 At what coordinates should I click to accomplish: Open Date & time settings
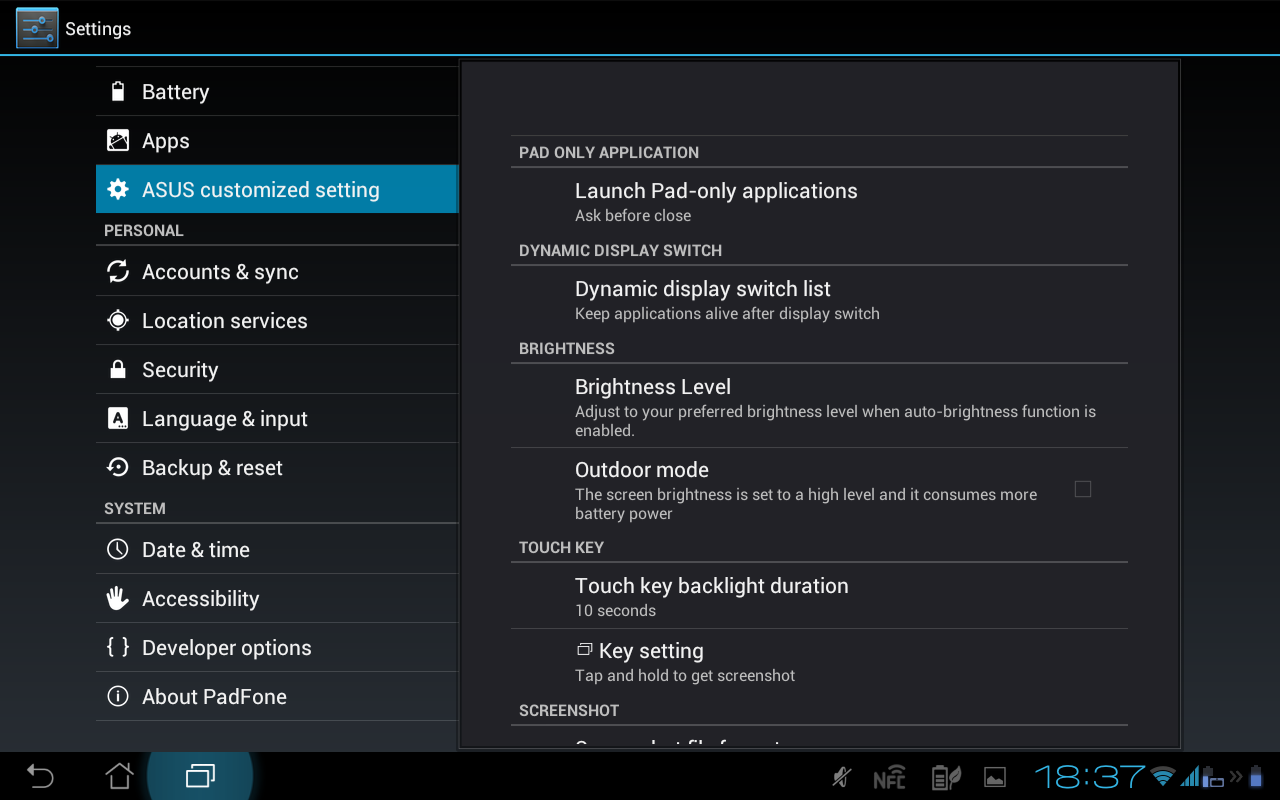[277, 550]
